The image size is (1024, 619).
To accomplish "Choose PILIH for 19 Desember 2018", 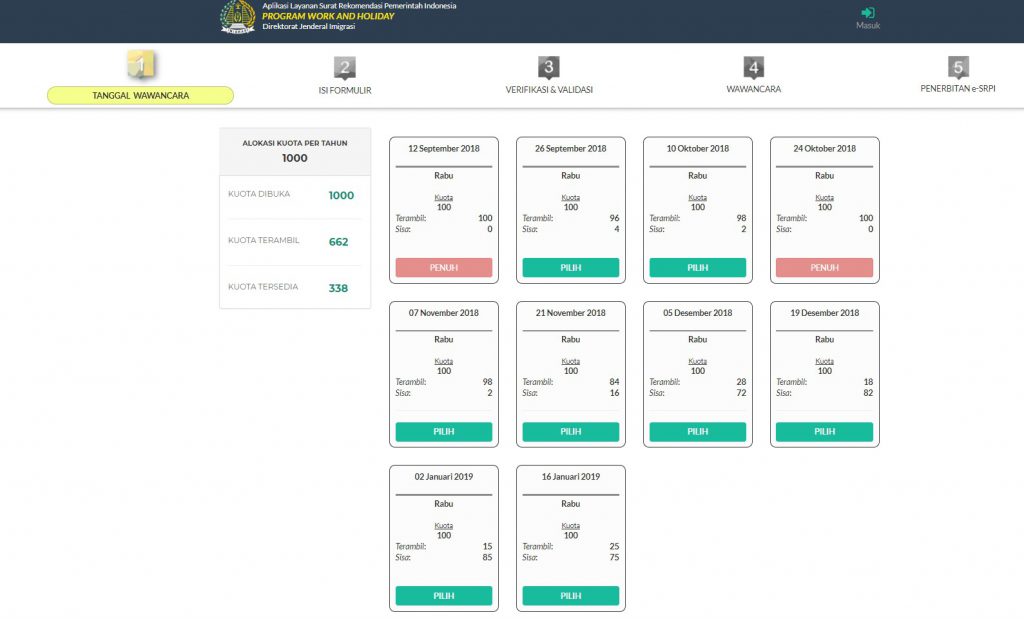I will pos(824,432).
